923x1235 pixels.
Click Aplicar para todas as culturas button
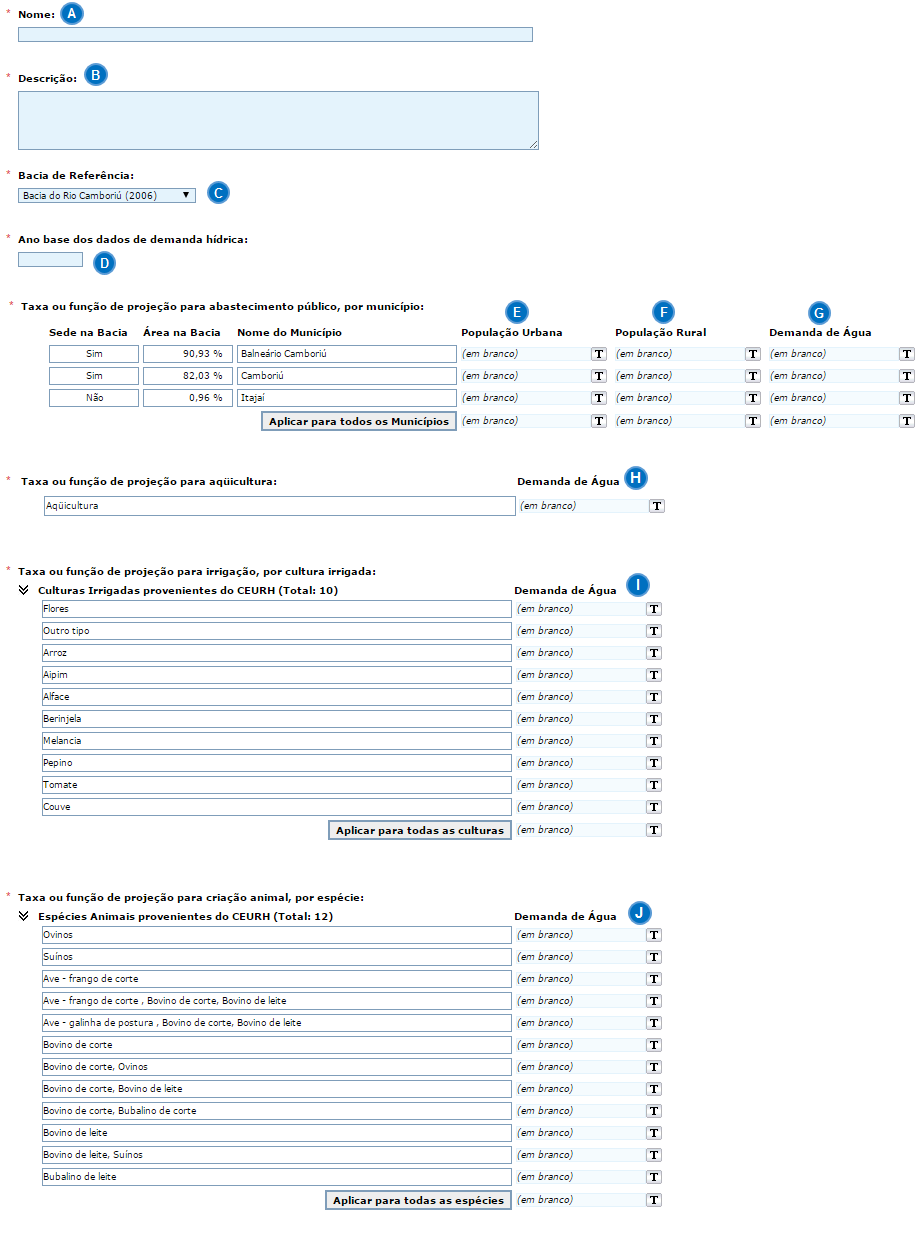(419, 830)
